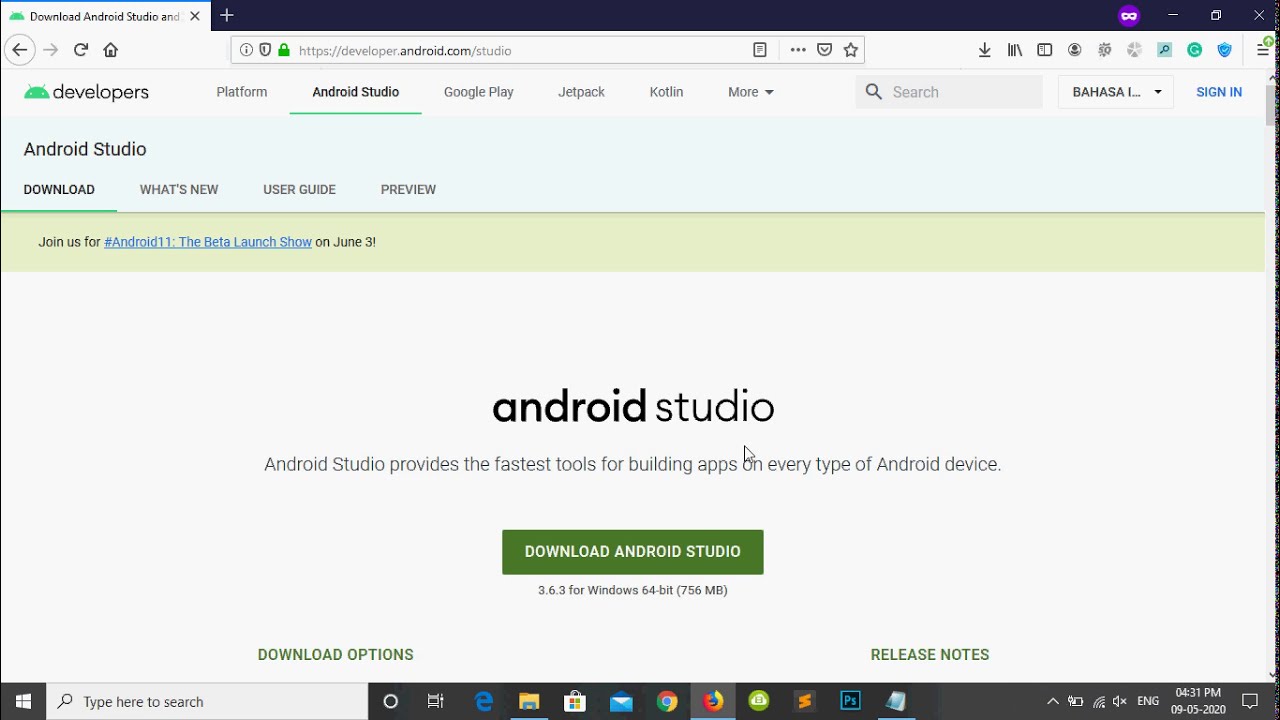The height and width of the screenshot is (720, 1280).
Task: Click the muted volume tray icon
Action: pyautogui.click(x=1120, y=701)
